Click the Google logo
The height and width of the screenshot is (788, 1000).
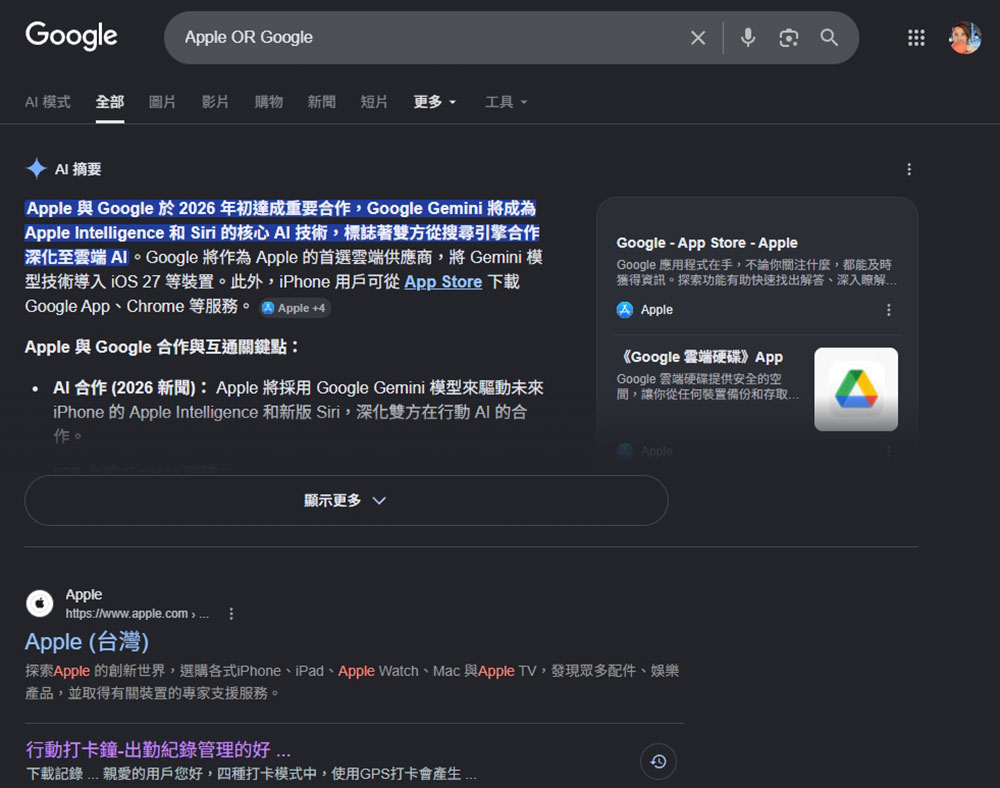tap(71, 36)
